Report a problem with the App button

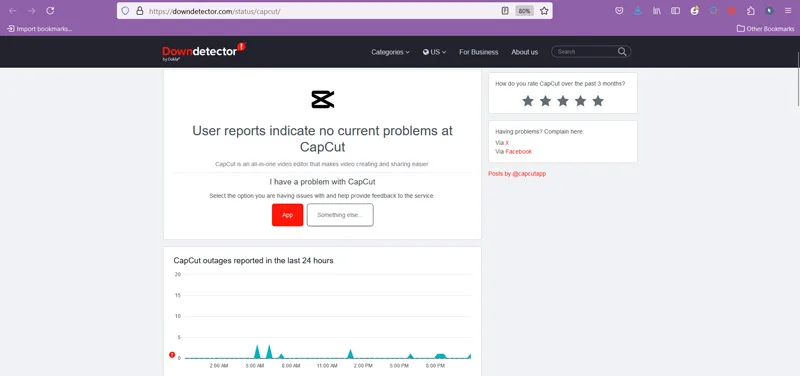pos(288,215)
